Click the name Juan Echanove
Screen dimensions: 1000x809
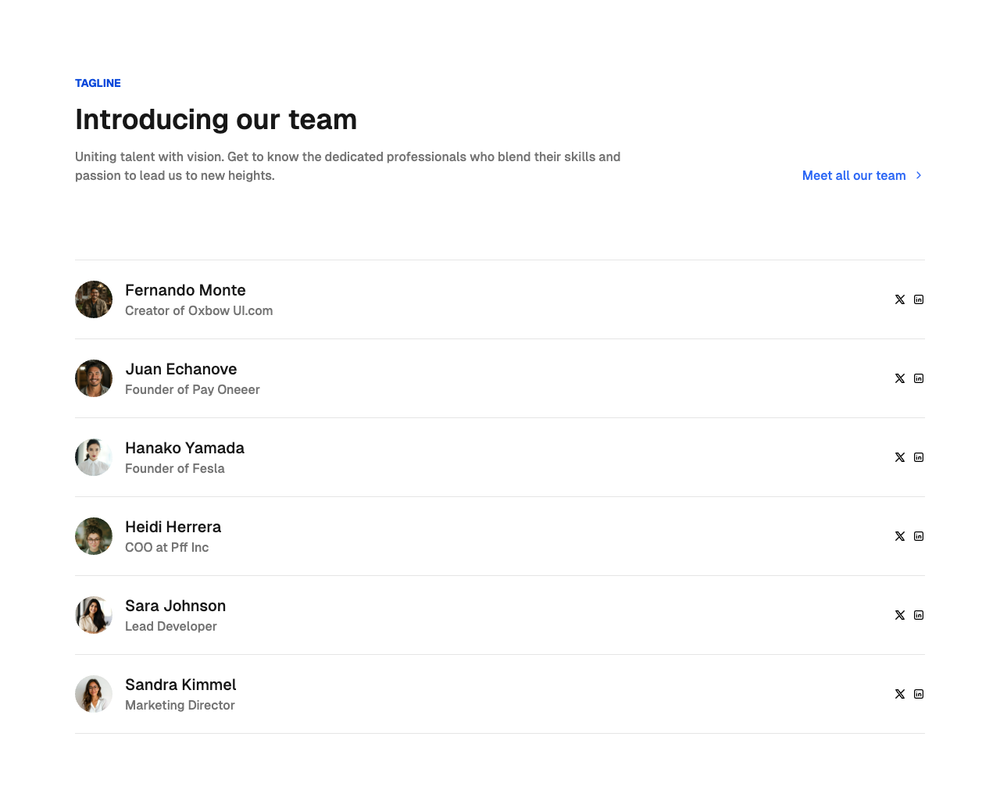(181, 370)
